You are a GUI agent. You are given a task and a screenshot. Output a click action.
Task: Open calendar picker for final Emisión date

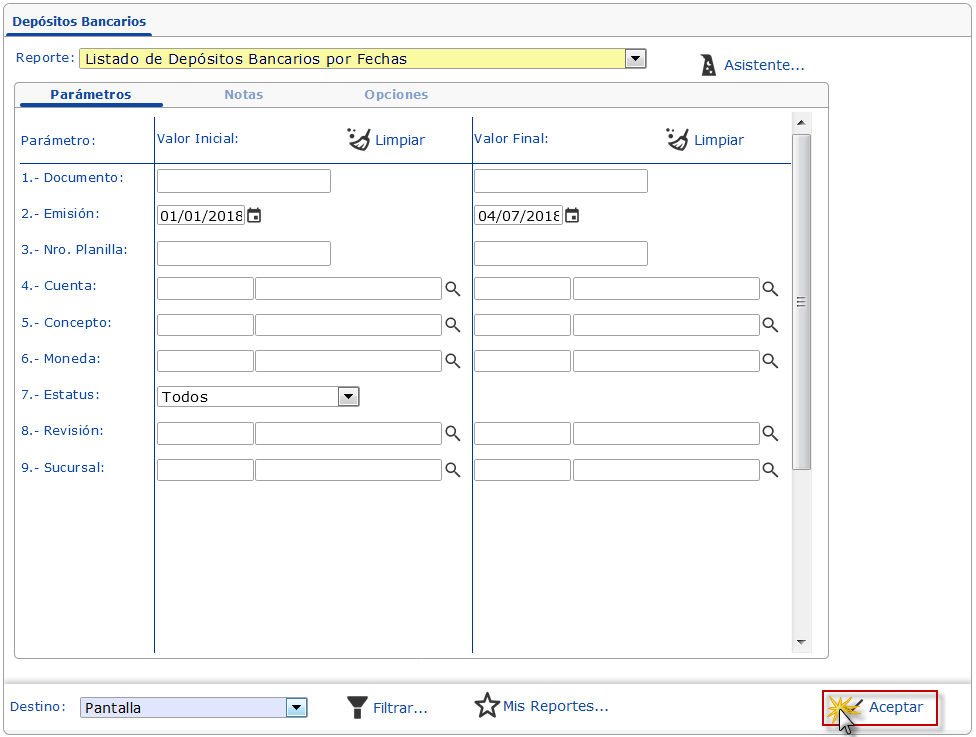[571, 216]
